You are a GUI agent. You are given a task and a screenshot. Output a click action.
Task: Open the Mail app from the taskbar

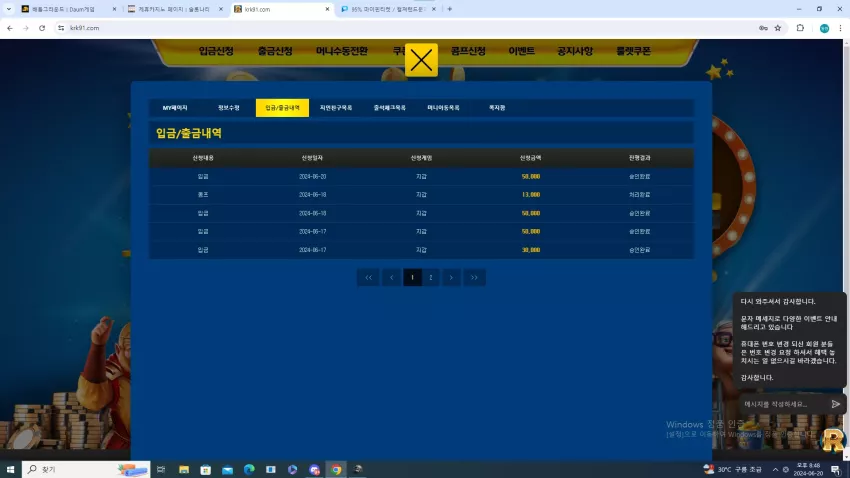pos(227,469)
